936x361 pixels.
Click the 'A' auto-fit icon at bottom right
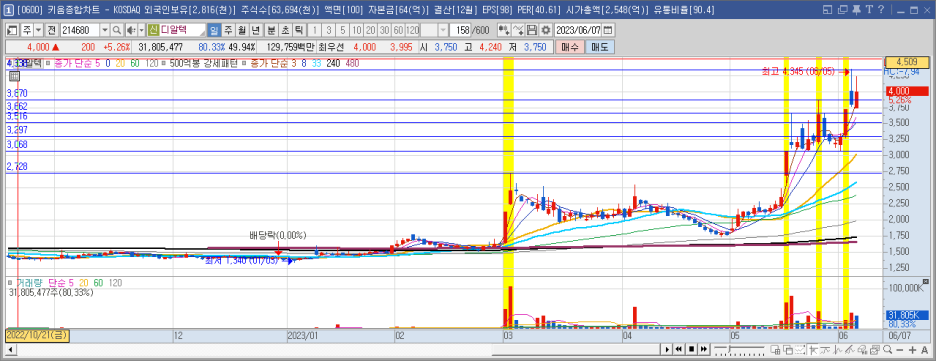(924, 350)
